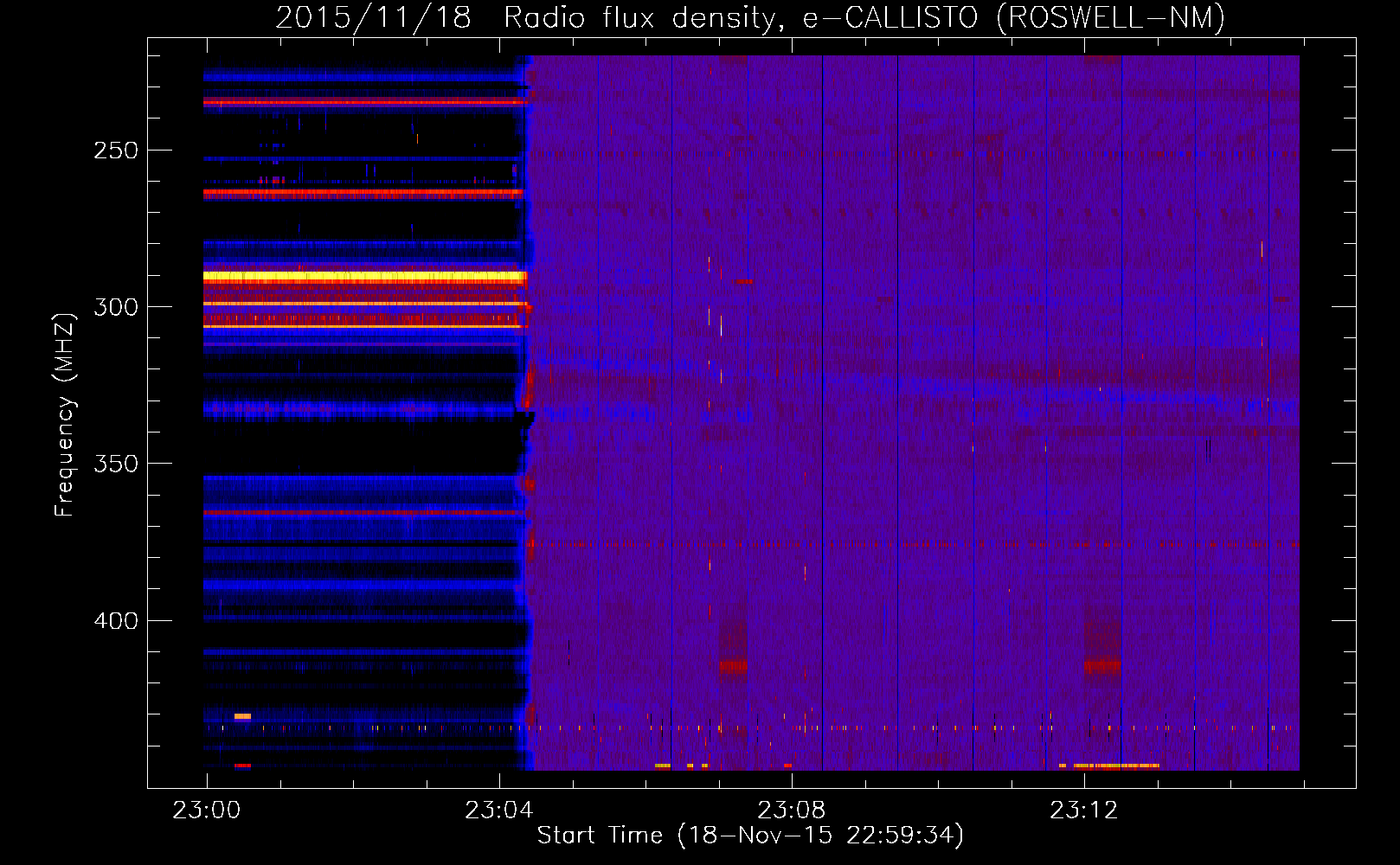Click the 'Start Time (18-Nov-15 22:59:34)' axis label

click(750, 836)
